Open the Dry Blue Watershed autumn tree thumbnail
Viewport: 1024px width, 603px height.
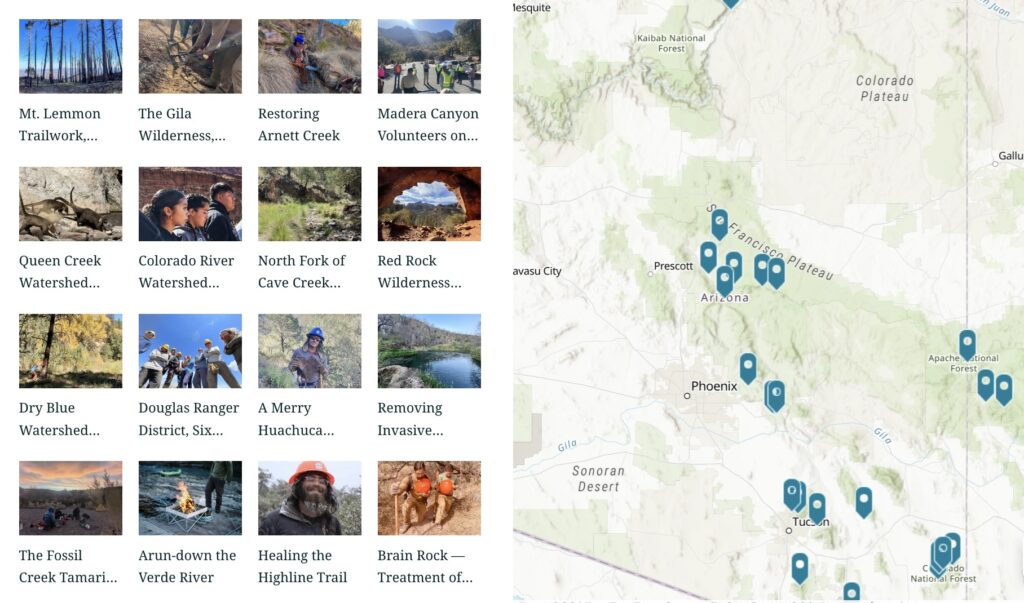click(70, 351)
